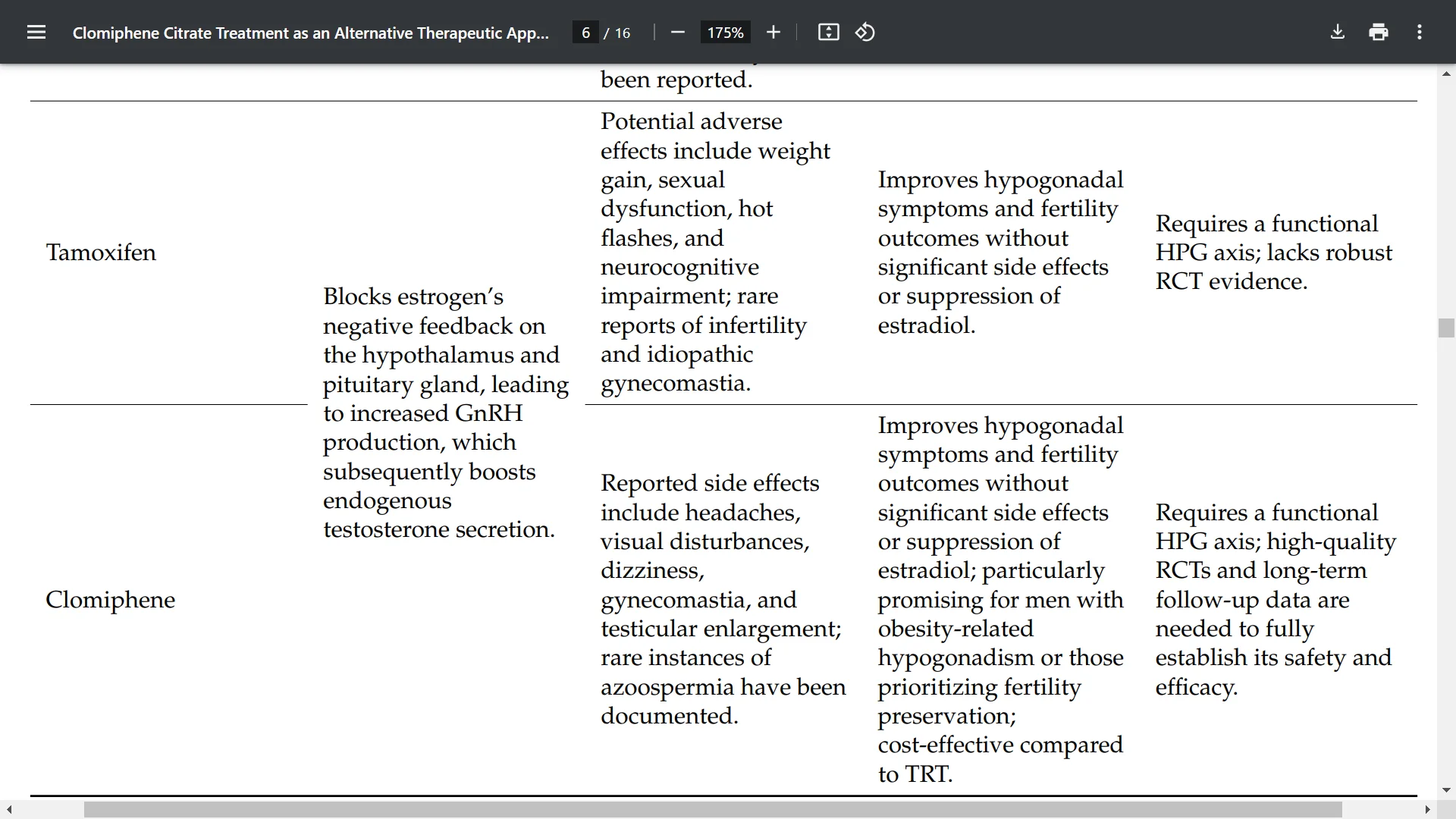Click the scroll right arrow
This screenshot has height=819, width=1456.
pos(1427,810)
